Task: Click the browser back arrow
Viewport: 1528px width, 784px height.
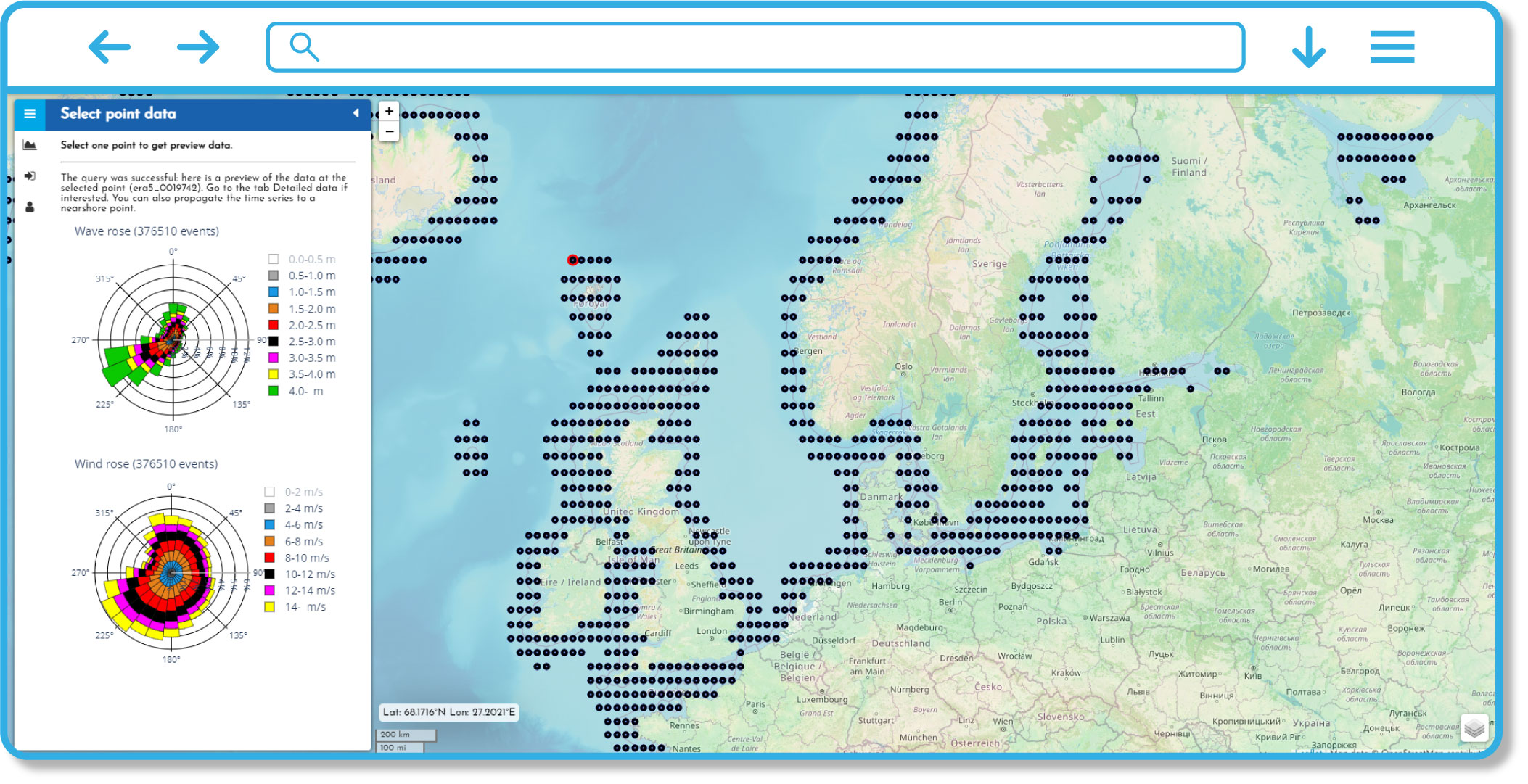Action: [110, 47]
